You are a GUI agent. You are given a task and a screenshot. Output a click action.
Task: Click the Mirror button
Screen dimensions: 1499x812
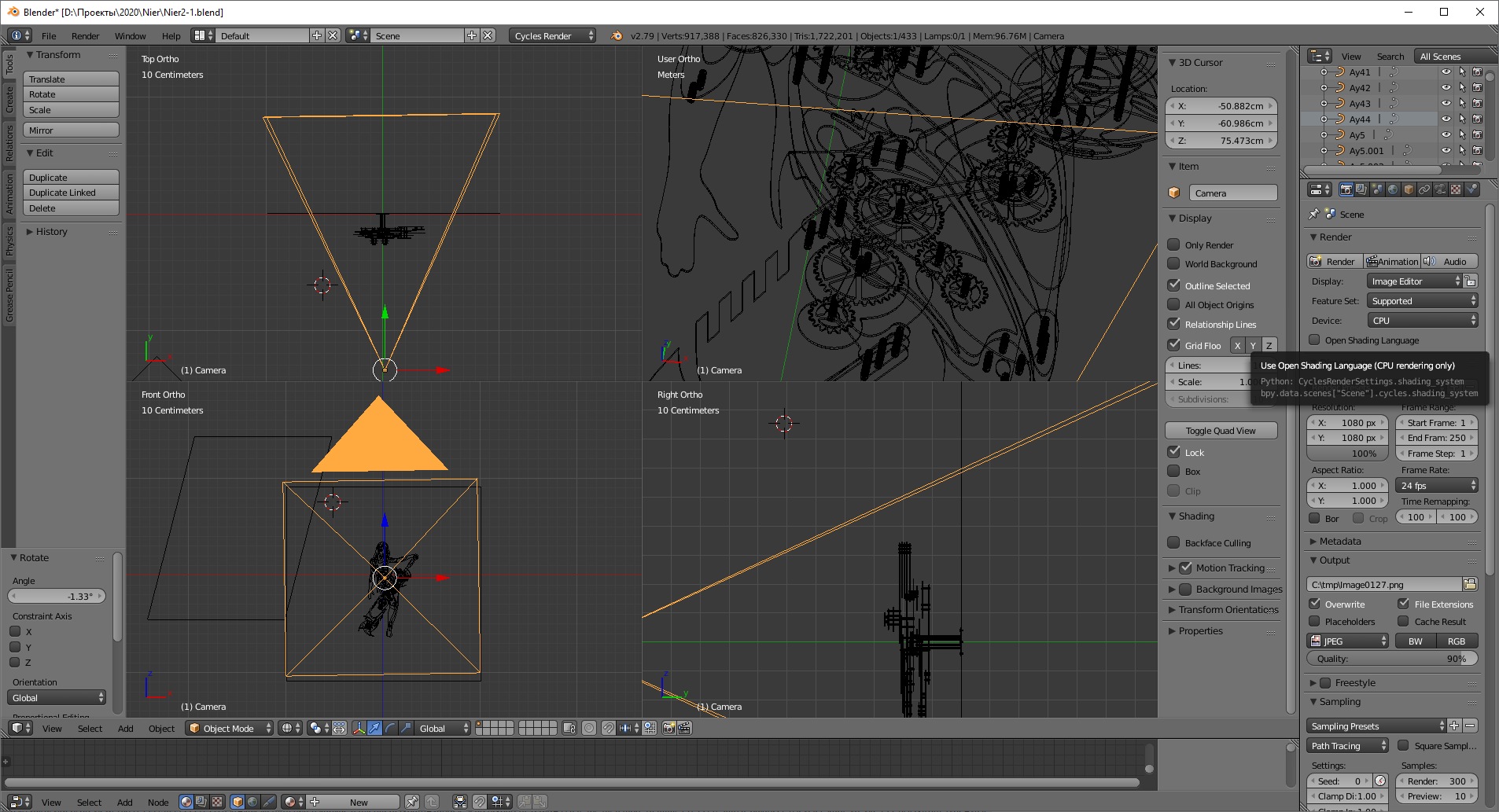click(71, 130)
